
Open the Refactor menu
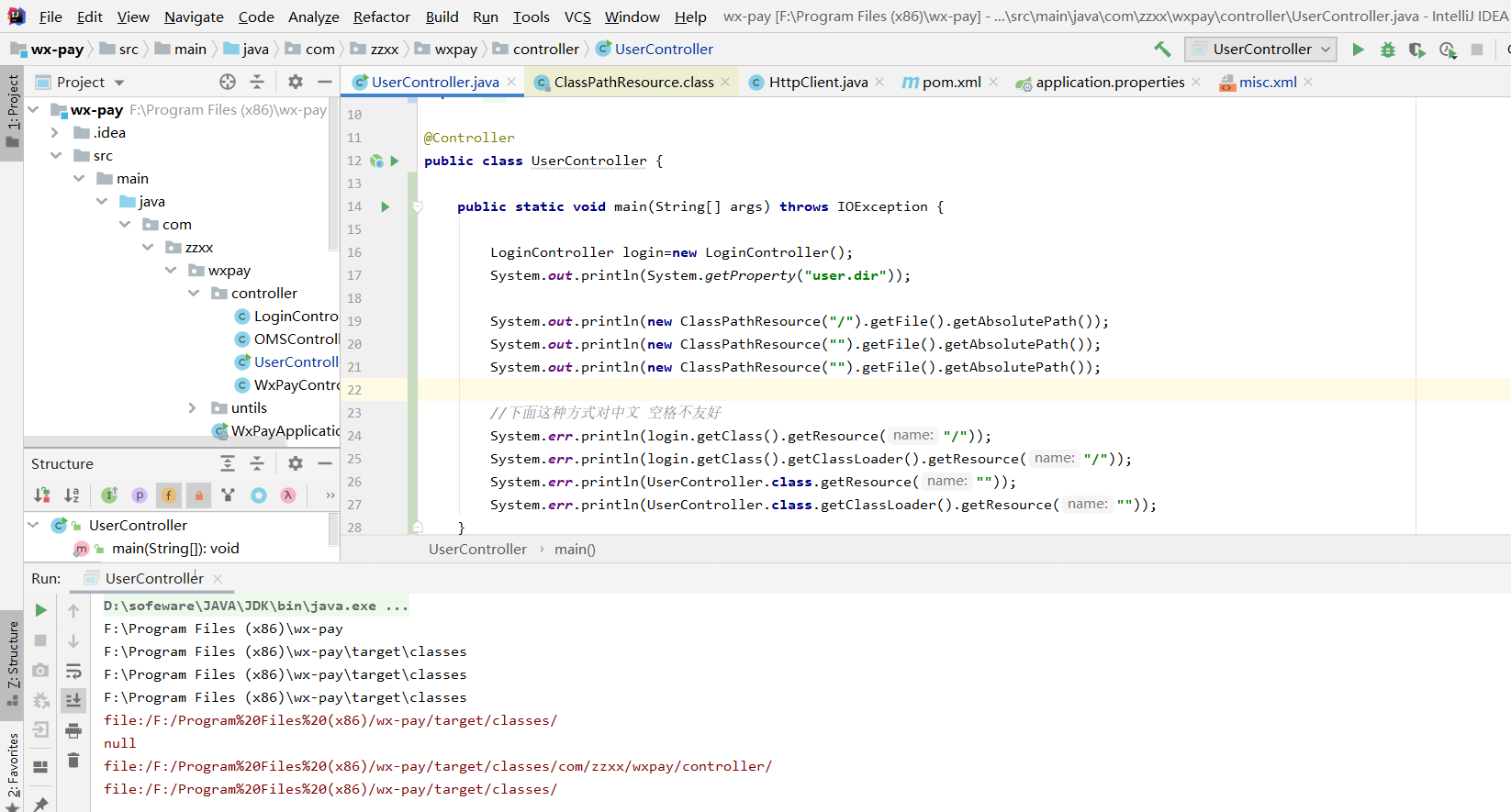point(381,17)
